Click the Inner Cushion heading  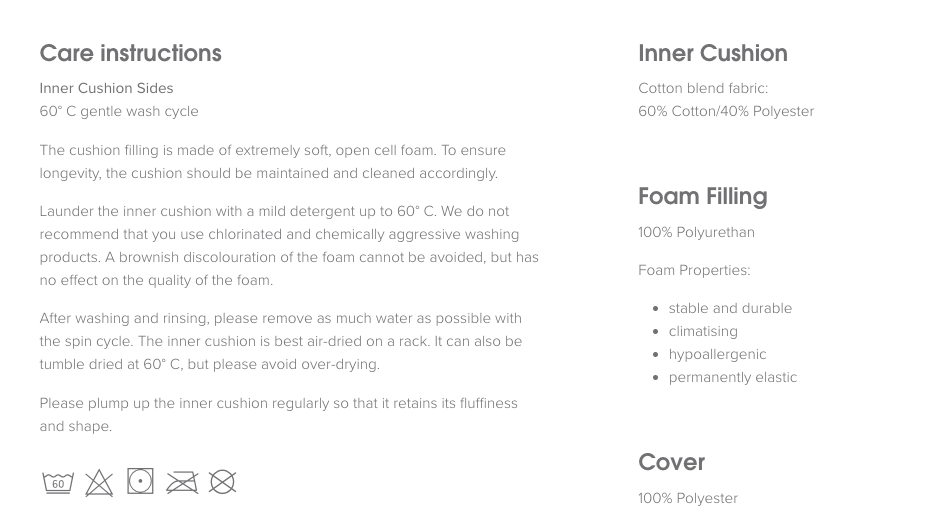713,53
